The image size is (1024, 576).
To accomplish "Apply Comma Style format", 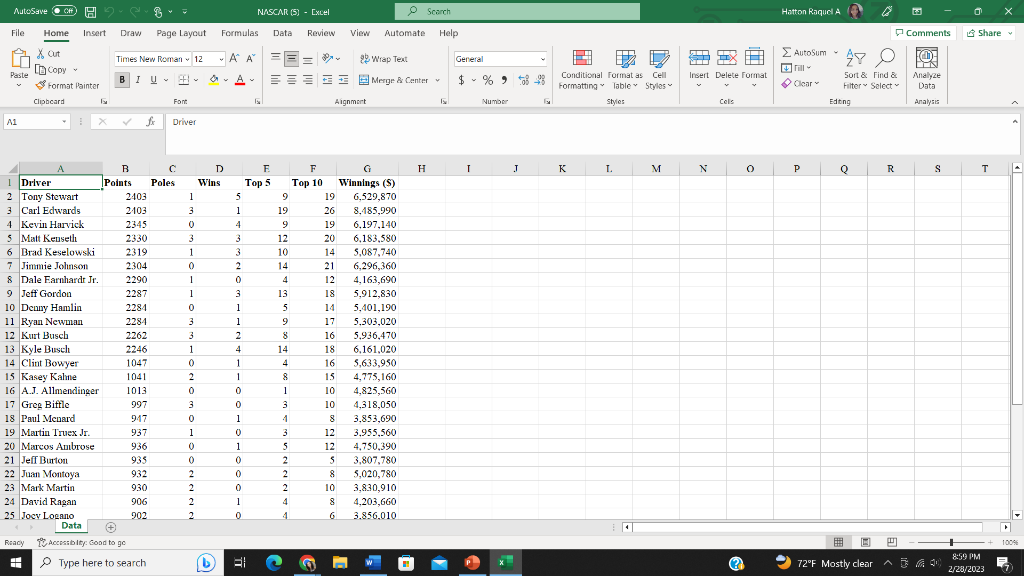I will coord(504,80).
